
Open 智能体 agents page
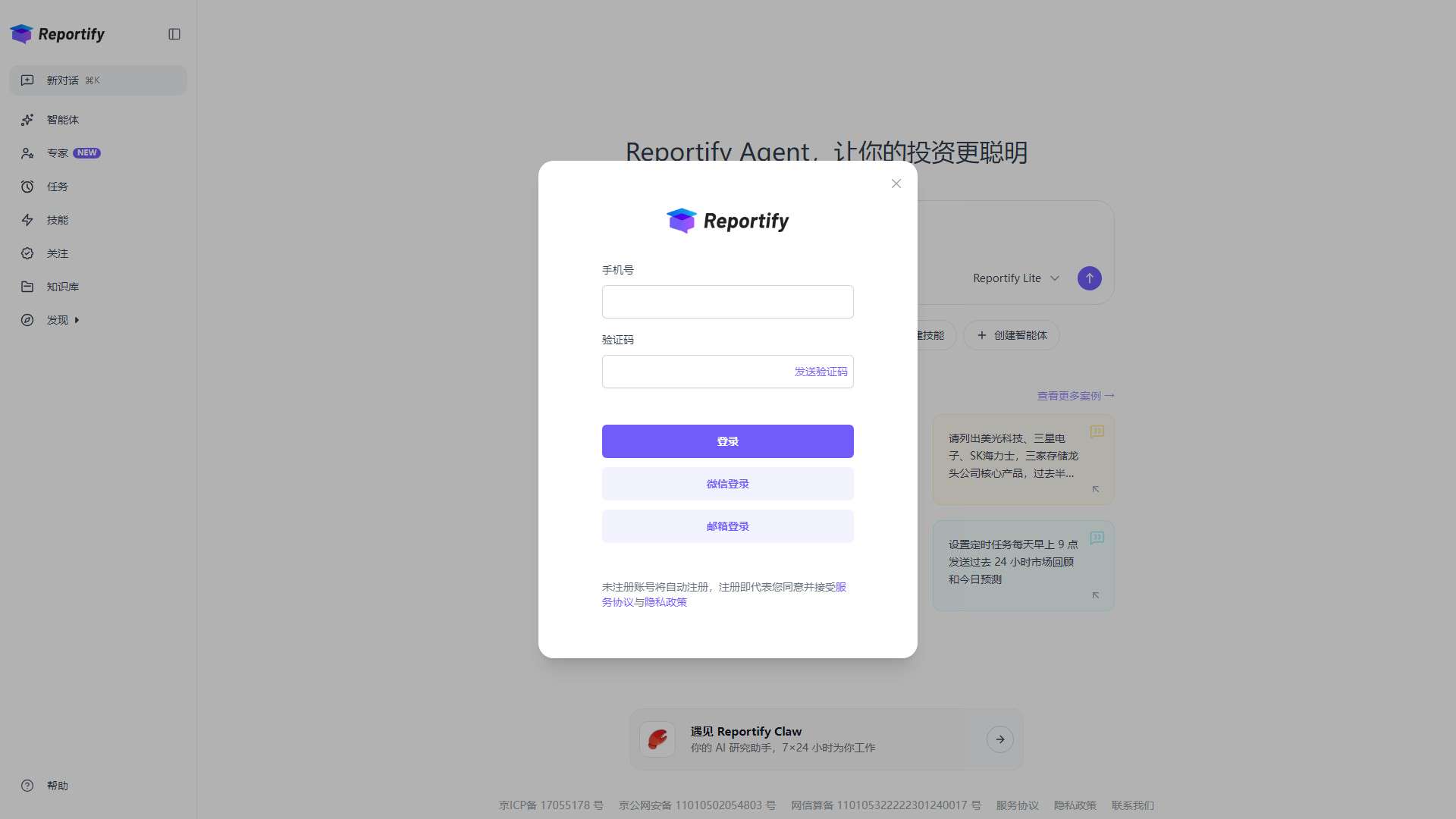63,120
